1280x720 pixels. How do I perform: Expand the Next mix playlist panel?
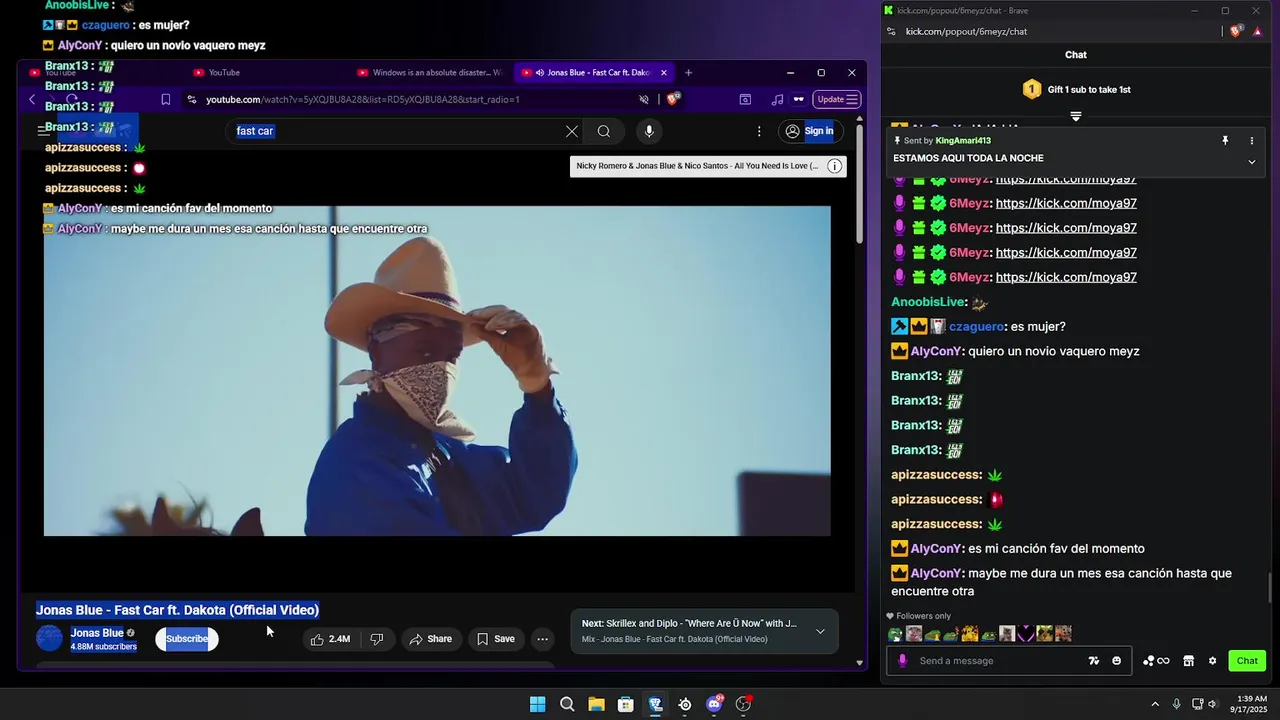pyautogui.click(x=820, y=631)
